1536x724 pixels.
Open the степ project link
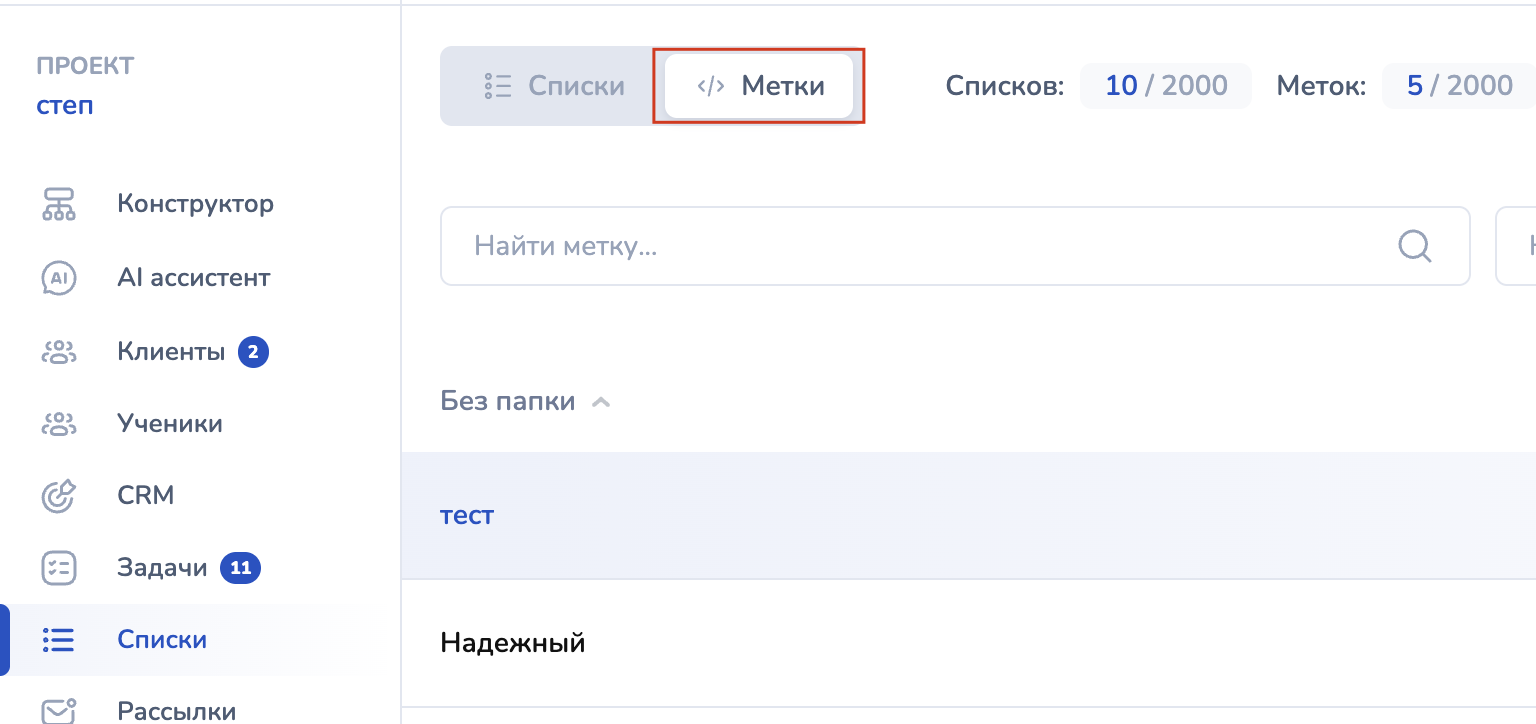point(65,105)
